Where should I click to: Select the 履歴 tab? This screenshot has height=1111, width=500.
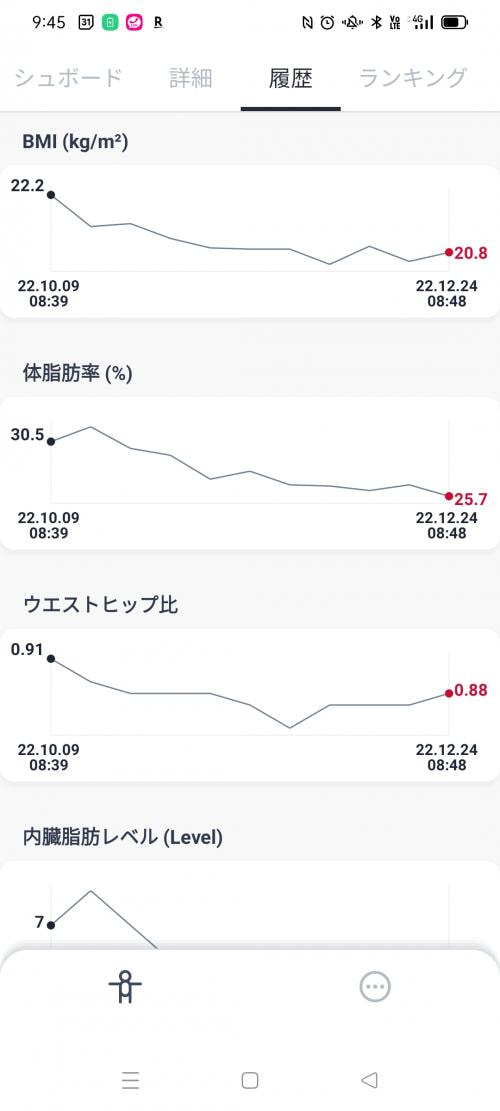[x=290, y=77]
